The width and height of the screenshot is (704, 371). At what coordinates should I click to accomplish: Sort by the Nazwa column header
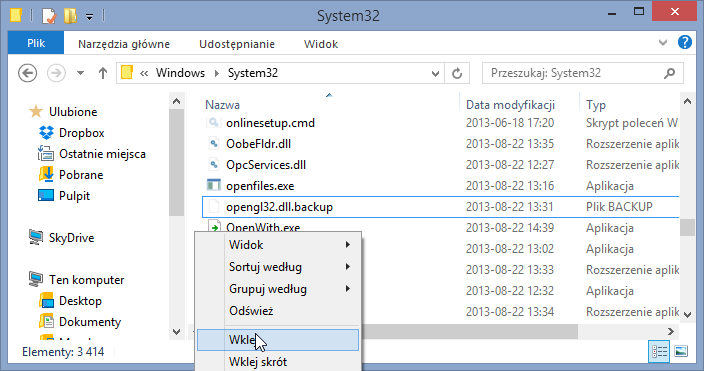point(223,105)
